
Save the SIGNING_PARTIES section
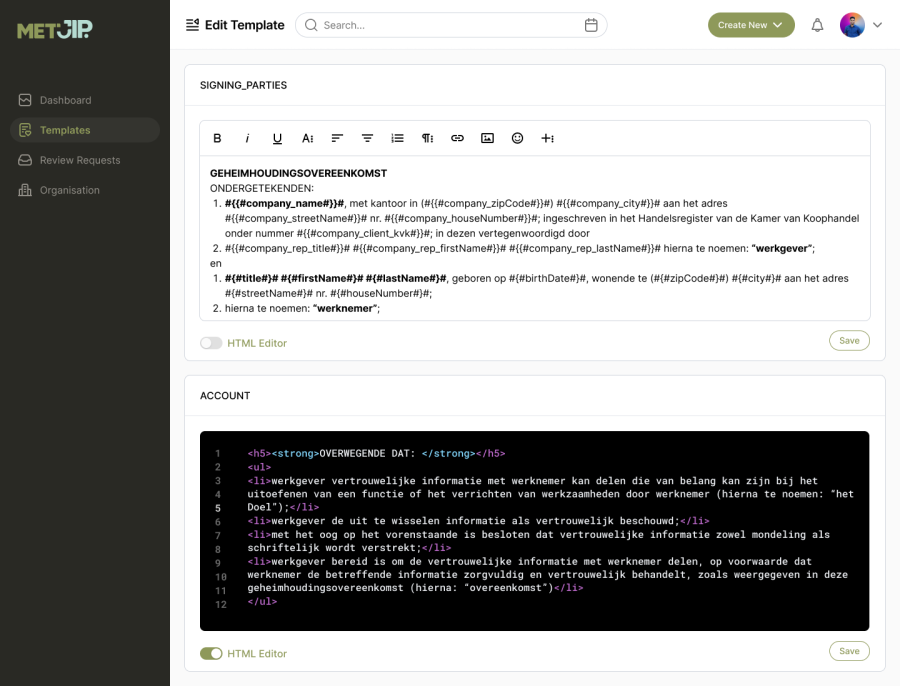(849, 341)
